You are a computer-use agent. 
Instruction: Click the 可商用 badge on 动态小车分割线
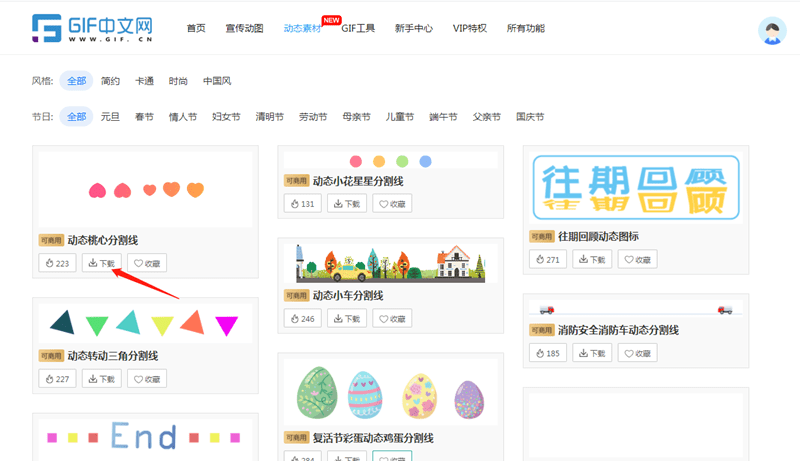click(x=296, y=295)
